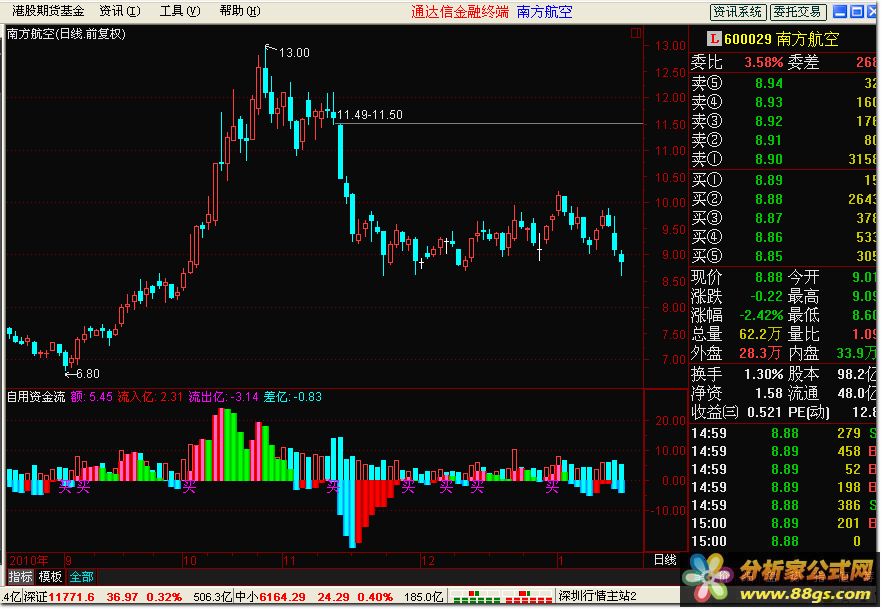882x609 pixels.
Task: Select the 卖⑤ 8.94 ask row
Action: [x=783, y=83]
